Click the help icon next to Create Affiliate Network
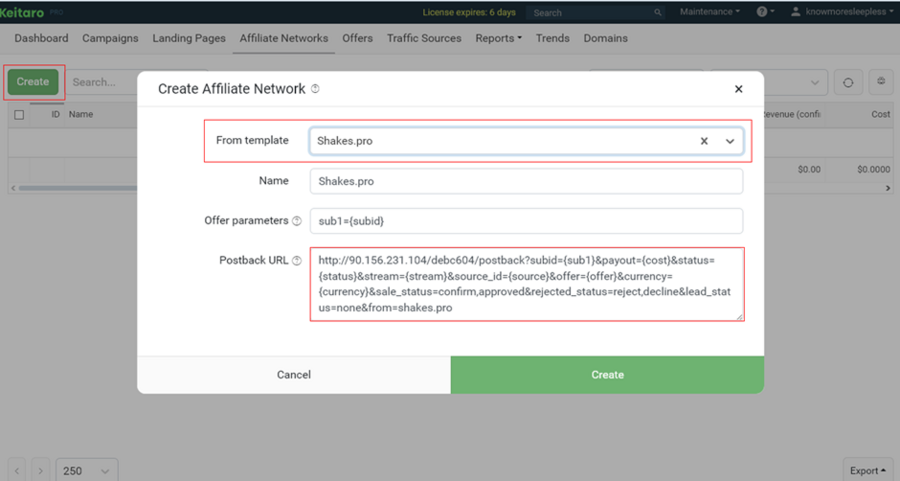 [x=315, y=89]
